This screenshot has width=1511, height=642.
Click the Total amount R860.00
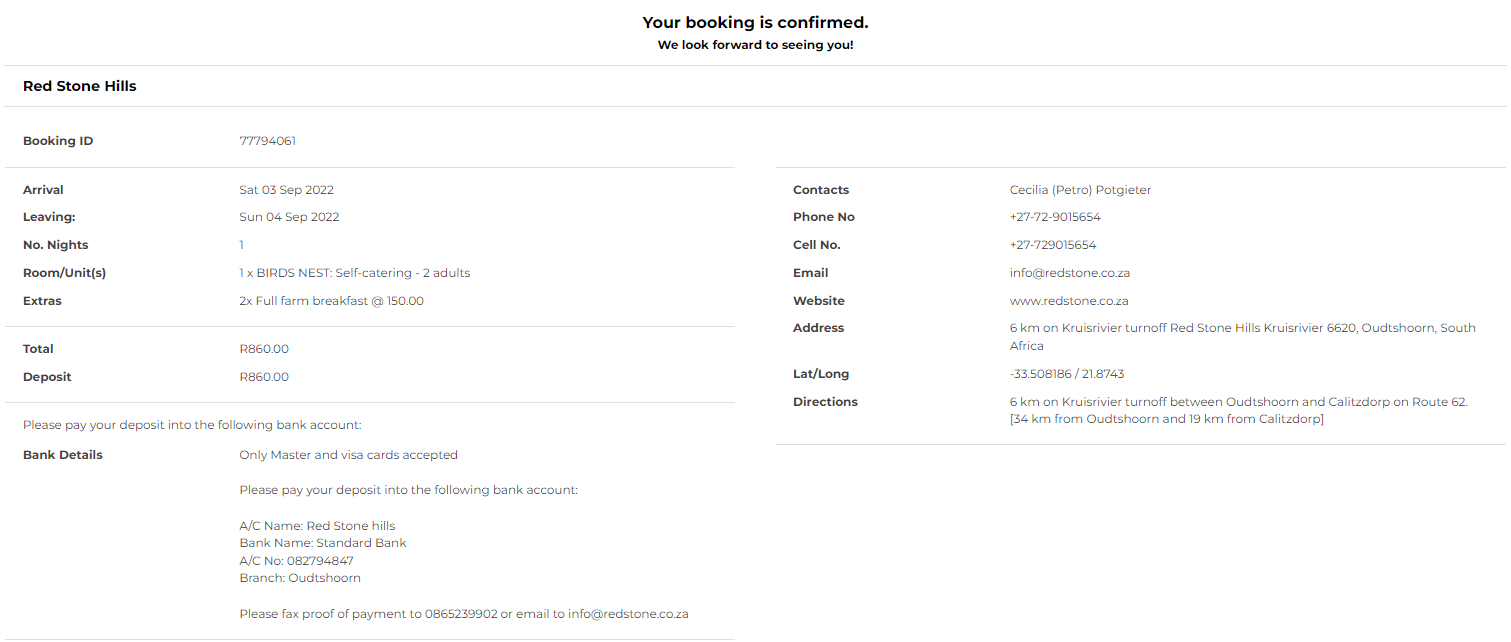[264, 349]
